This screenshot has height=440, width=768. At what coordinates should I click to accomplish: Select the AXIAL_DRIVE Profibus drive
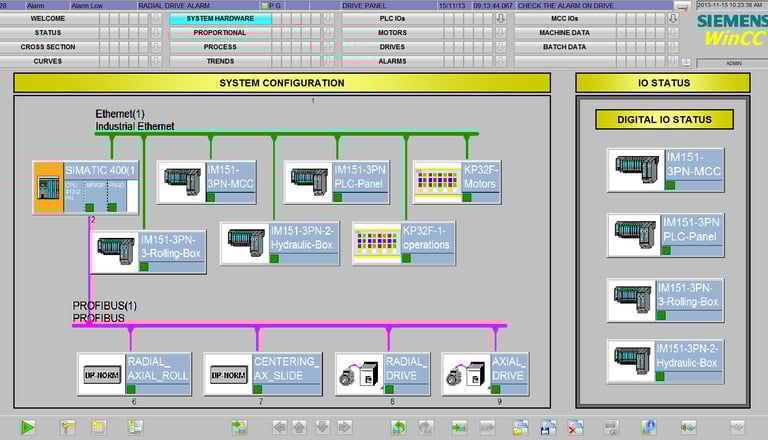click(x=485, y=374)
